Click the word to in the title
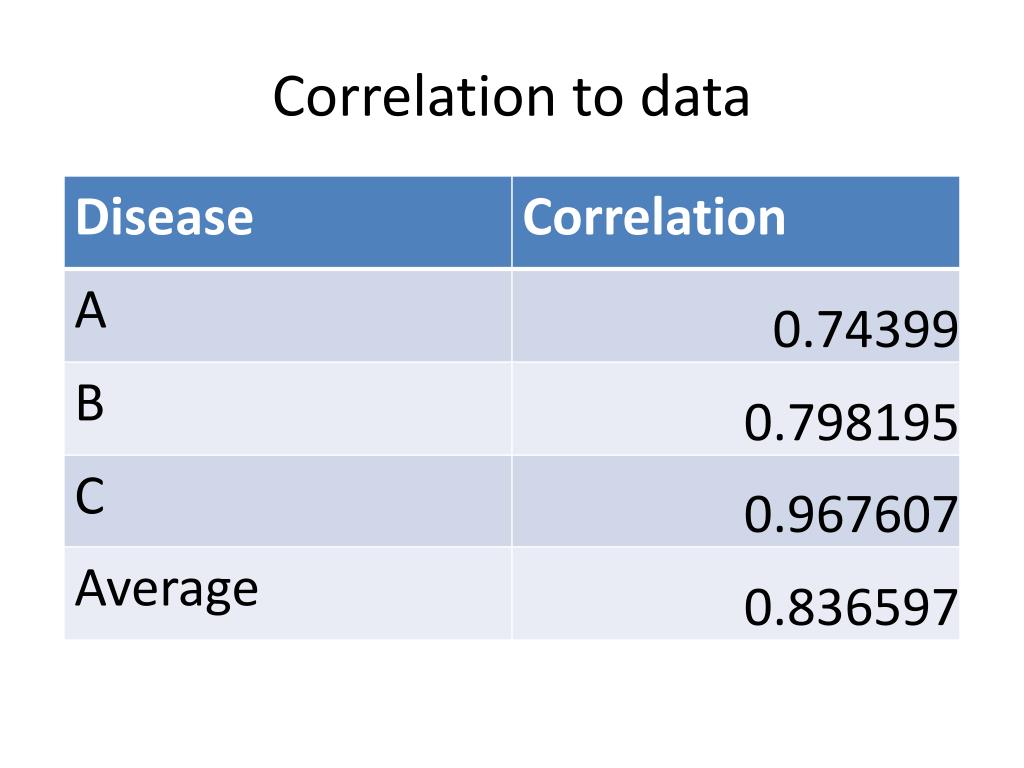 pos(598,97)
